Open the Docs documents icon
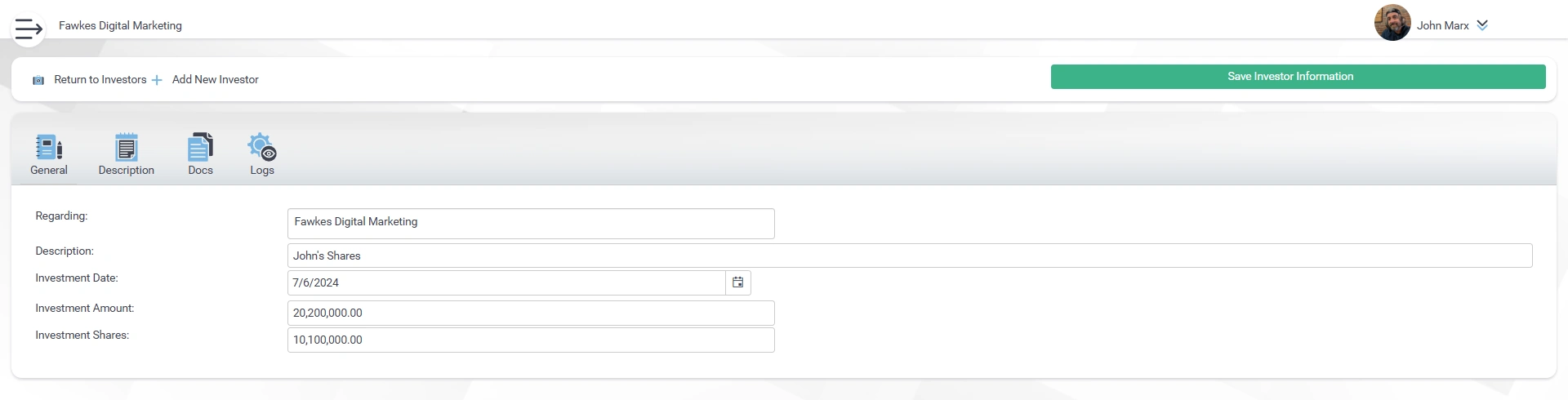This screenshot has height=400, width=1568. pyautogui.click(x=200, y=147)
